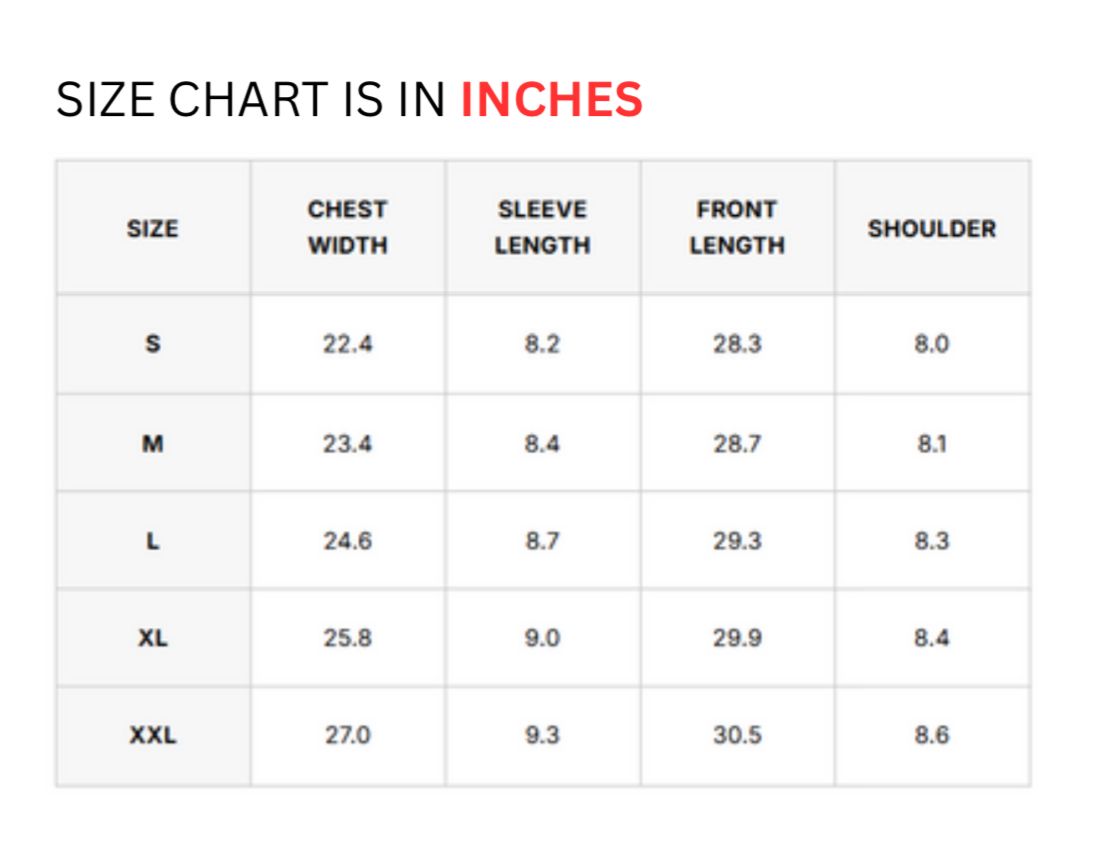Click the SIZE CHART IS IN title text
Image resolution: width=1096 pixels, height=844 pixels.
point(250,99)
